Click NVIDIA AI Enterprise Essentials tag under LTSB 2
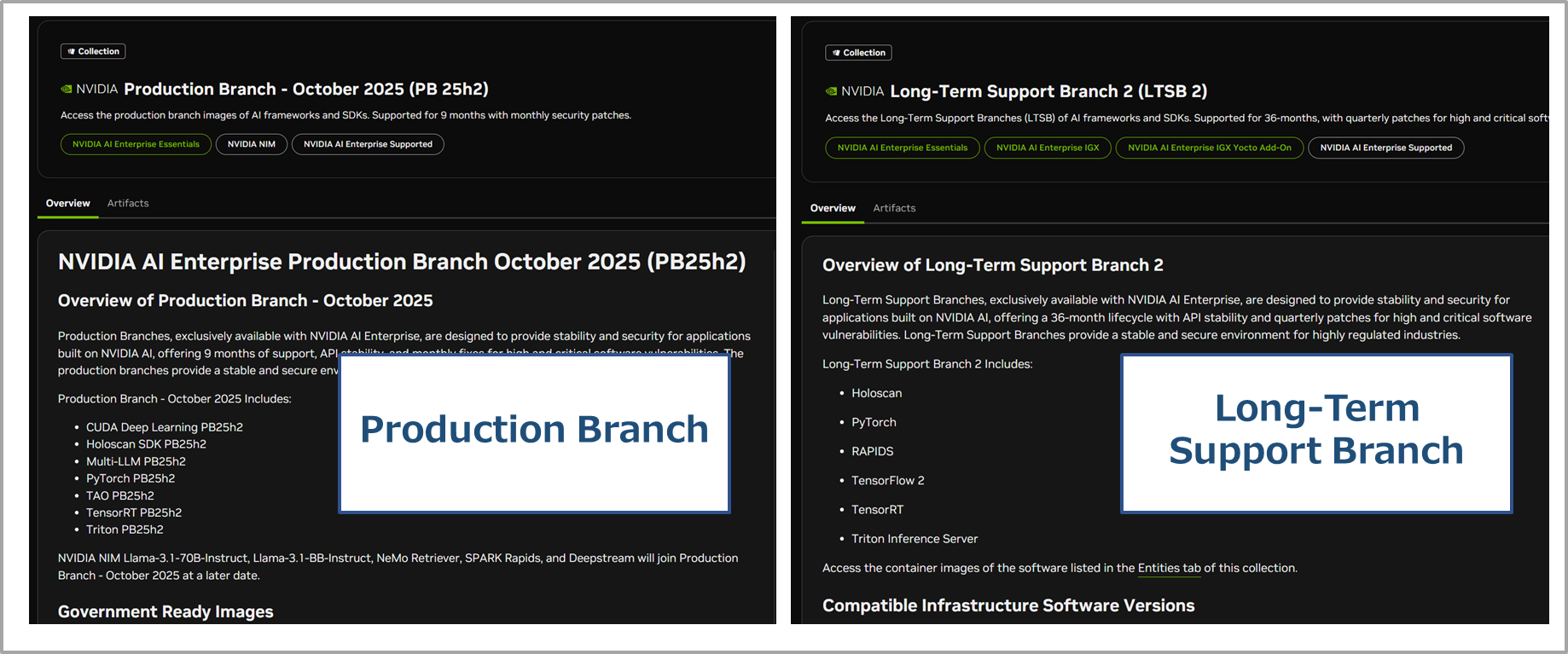Screen dimensions: 1568x654 902,148
